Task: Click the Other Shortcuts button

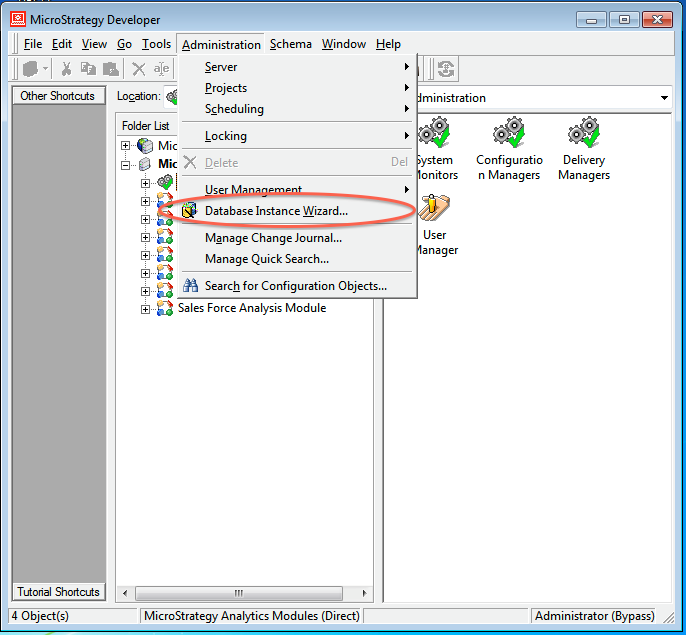Action: 58,96
